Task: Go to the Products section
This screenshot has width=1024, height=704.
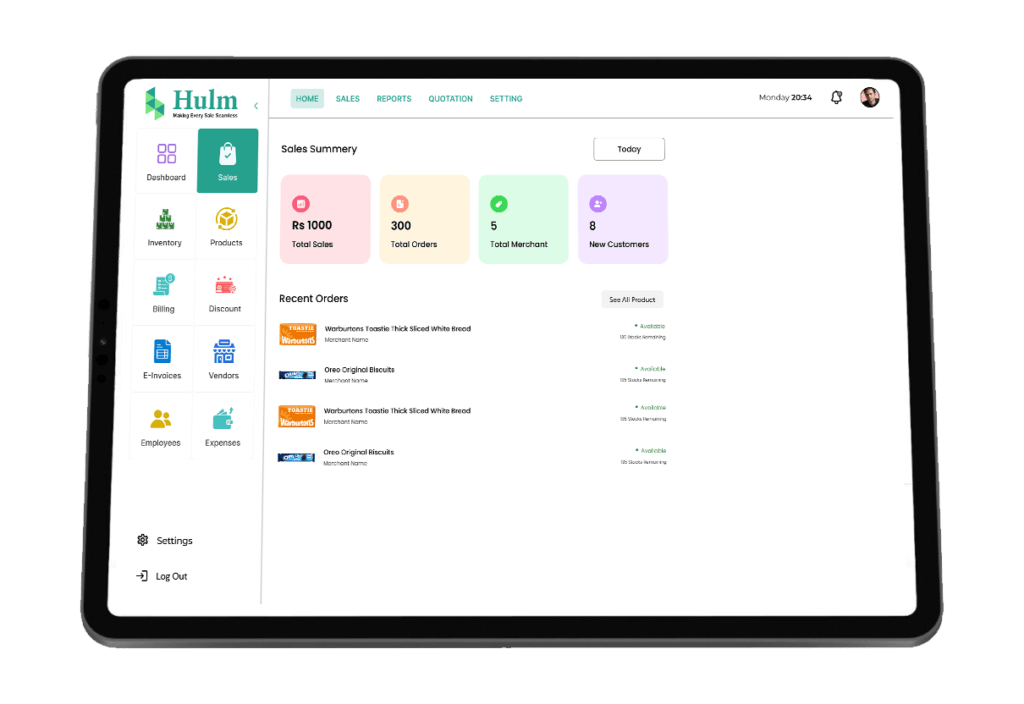Action: [226, 227]
